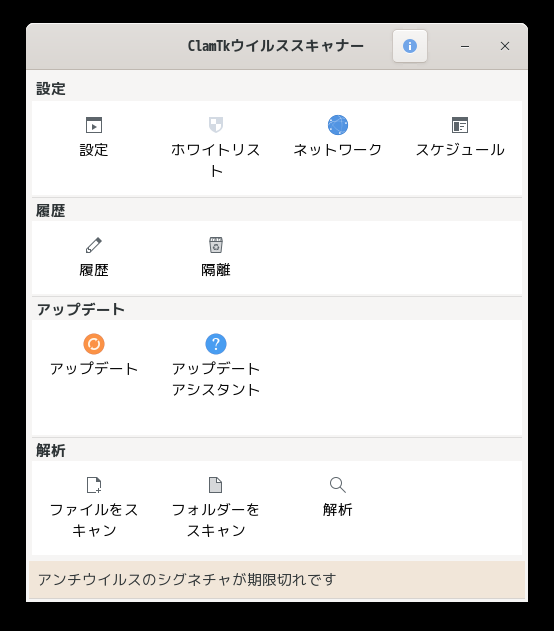
Task: Open the スケジュール scheduler icon
Action: 460,125
